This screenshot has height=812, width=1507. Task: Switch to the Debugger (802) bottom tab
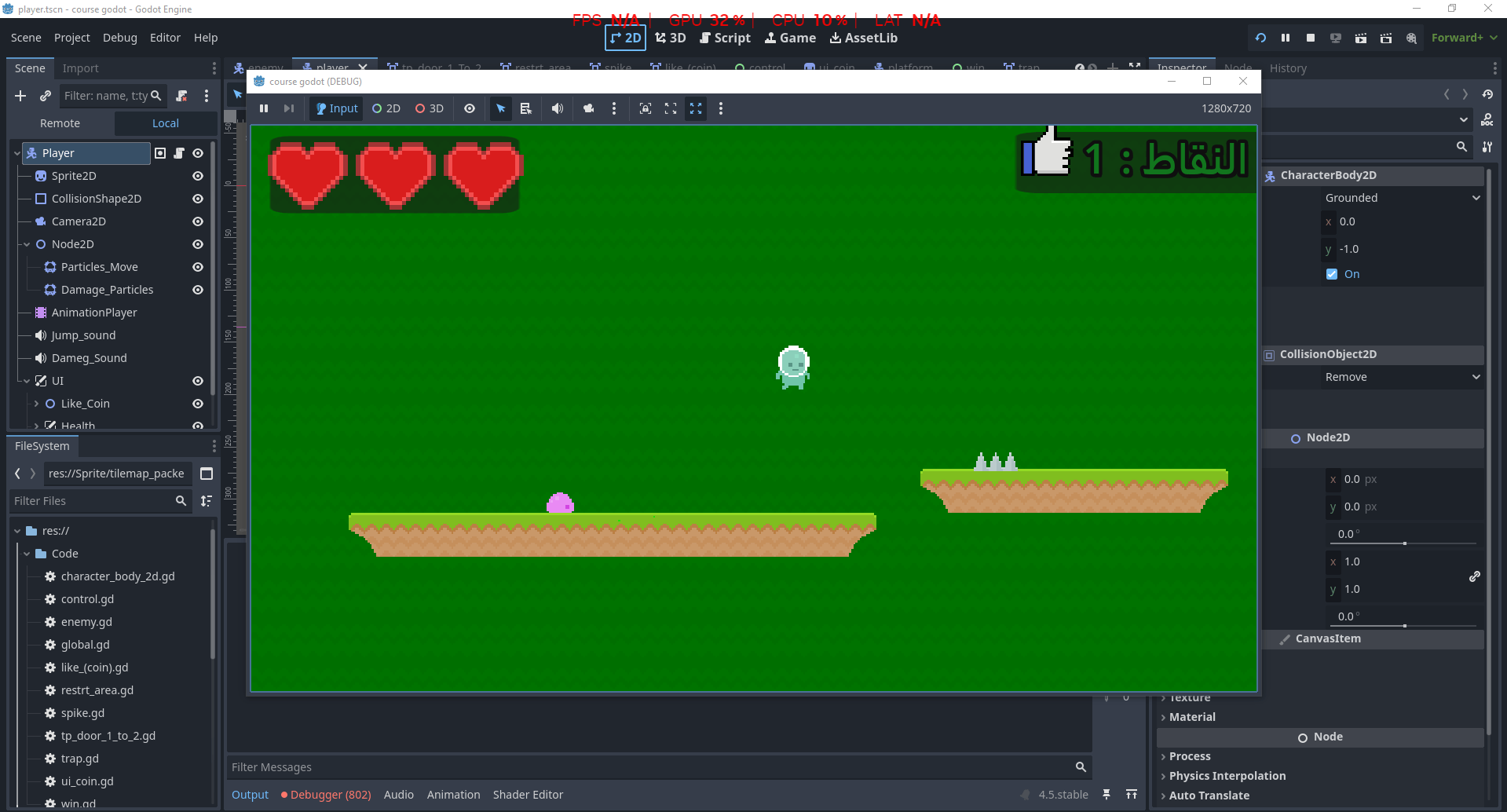(326, 795)
